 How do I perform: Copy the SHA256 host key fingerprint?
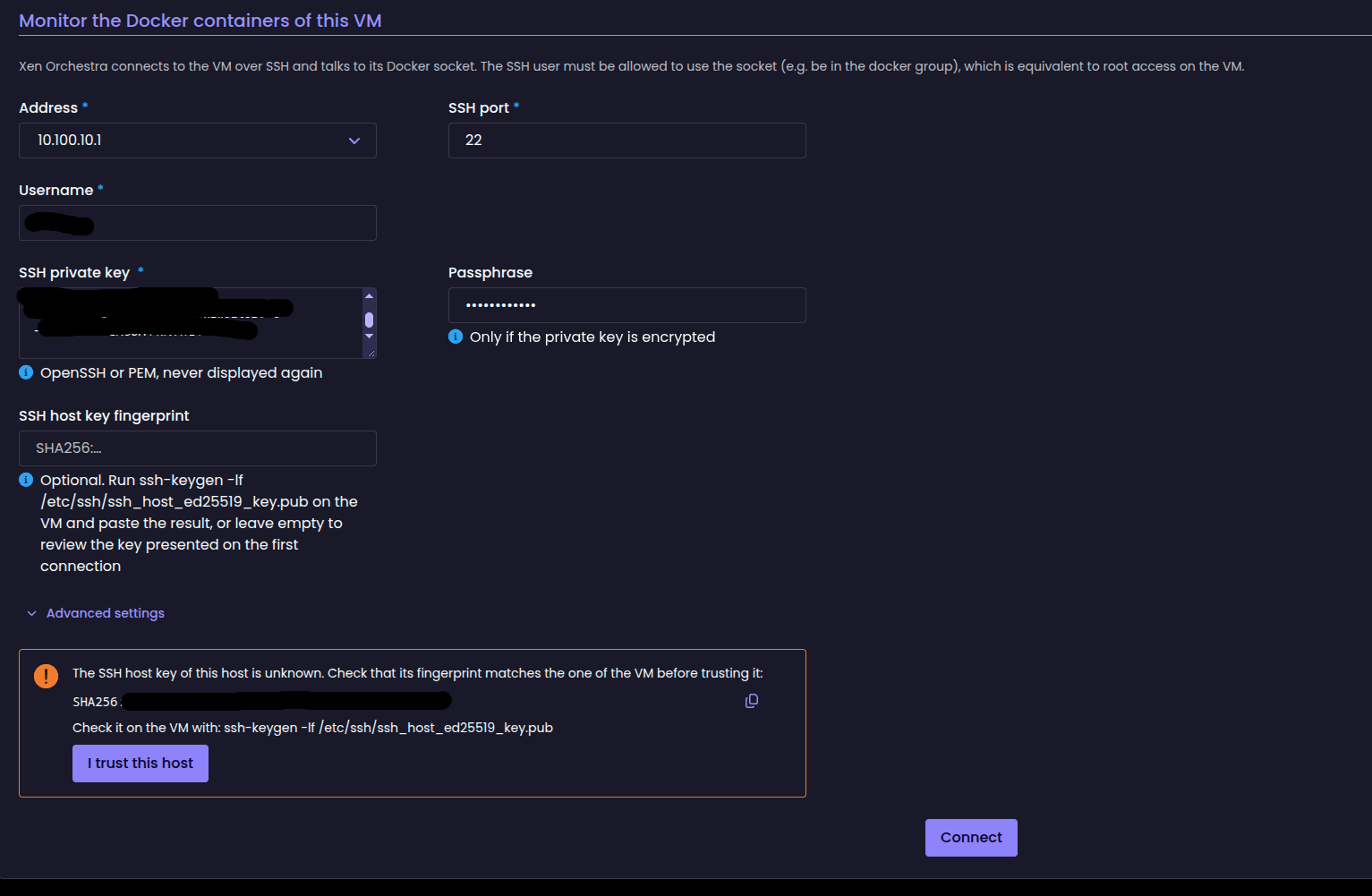pos(752,701)
